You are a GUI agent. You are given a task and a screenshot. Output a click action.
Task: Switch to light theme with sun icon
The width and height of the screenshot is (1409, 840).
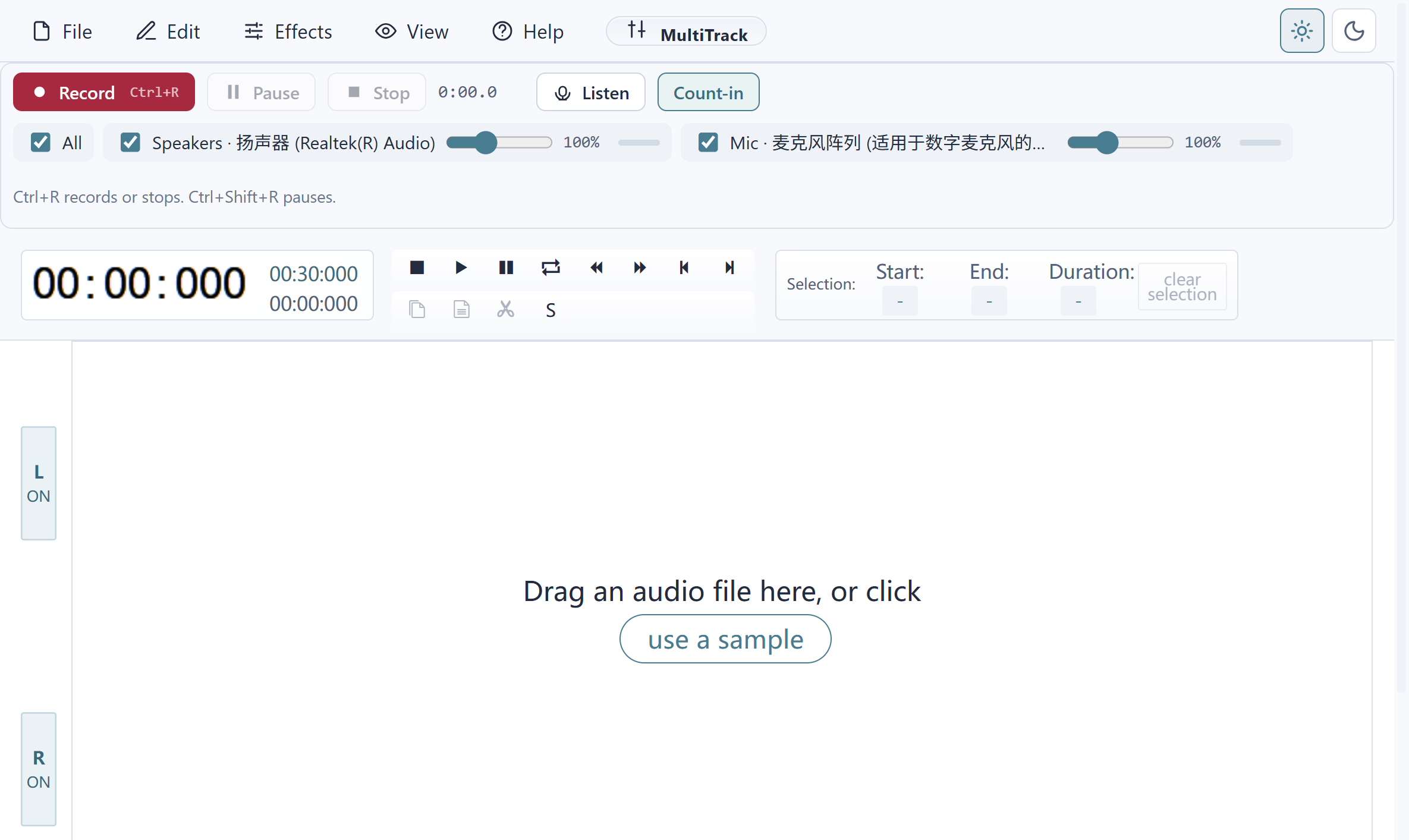[1301, 31]
